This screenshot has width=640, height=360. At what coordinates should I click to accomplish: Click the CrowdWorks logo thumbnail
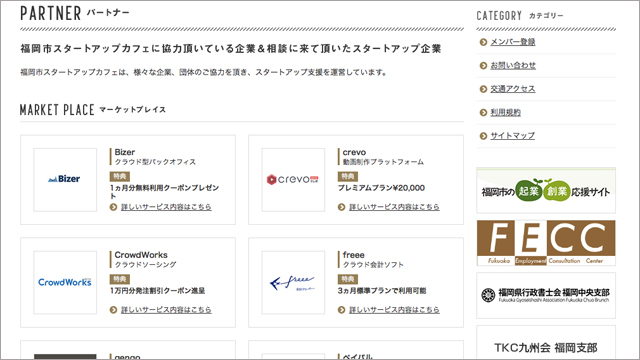pos(65,282)
